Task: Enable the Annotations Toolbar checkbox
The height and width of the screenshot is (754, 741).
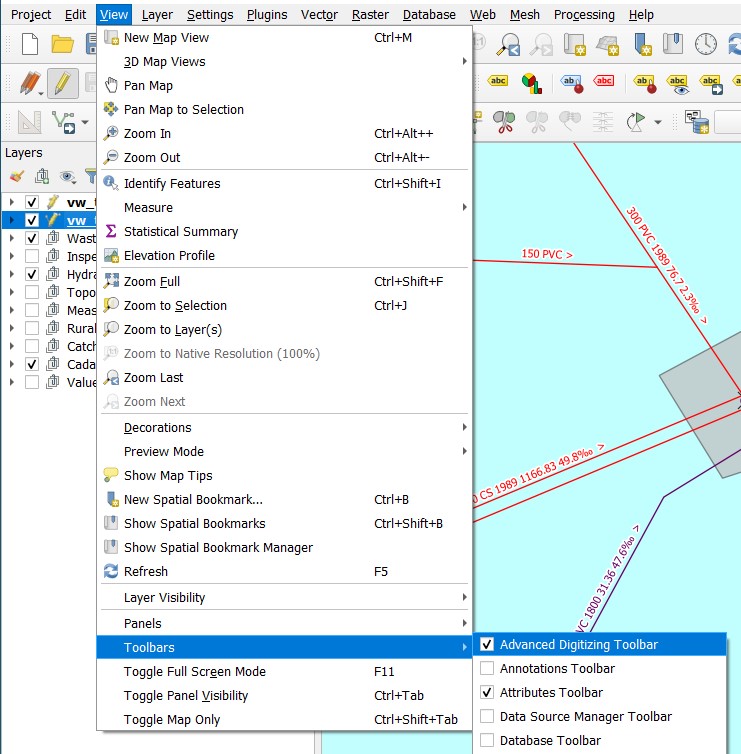Action: (x=487, y=668)
